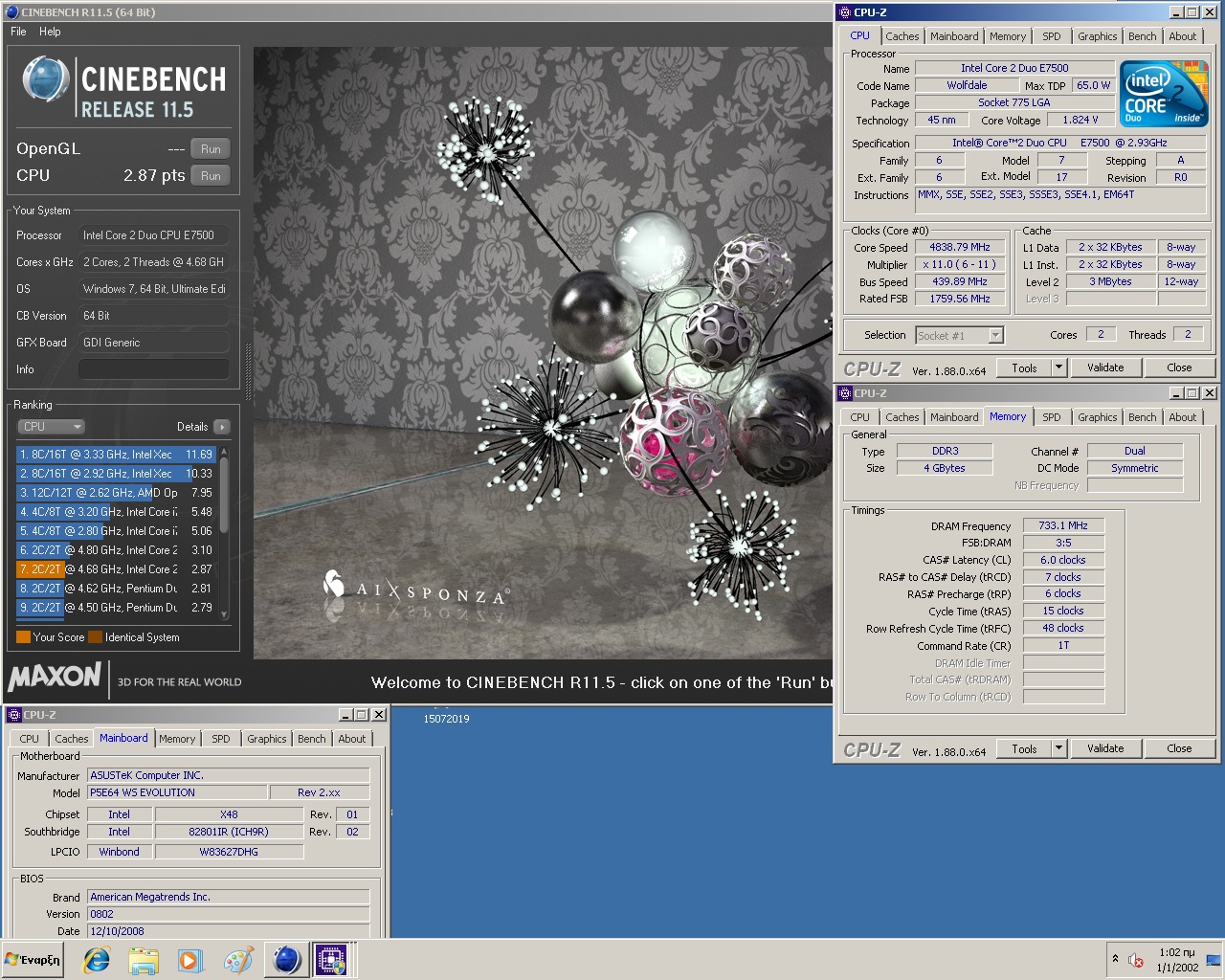1225x980 pixels.
Task: Click the Cinebench render preview image
Action: pos(543,352)
